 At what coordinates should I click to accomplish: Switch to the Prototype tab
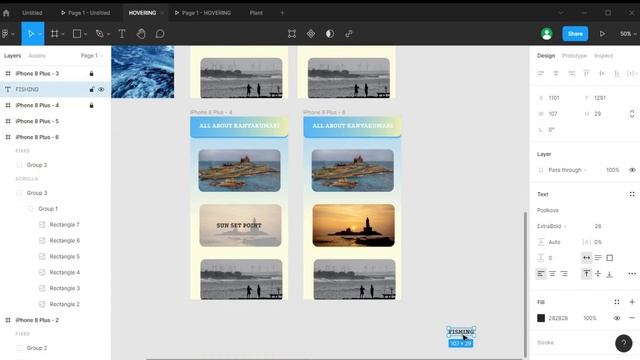click(574, 56)
